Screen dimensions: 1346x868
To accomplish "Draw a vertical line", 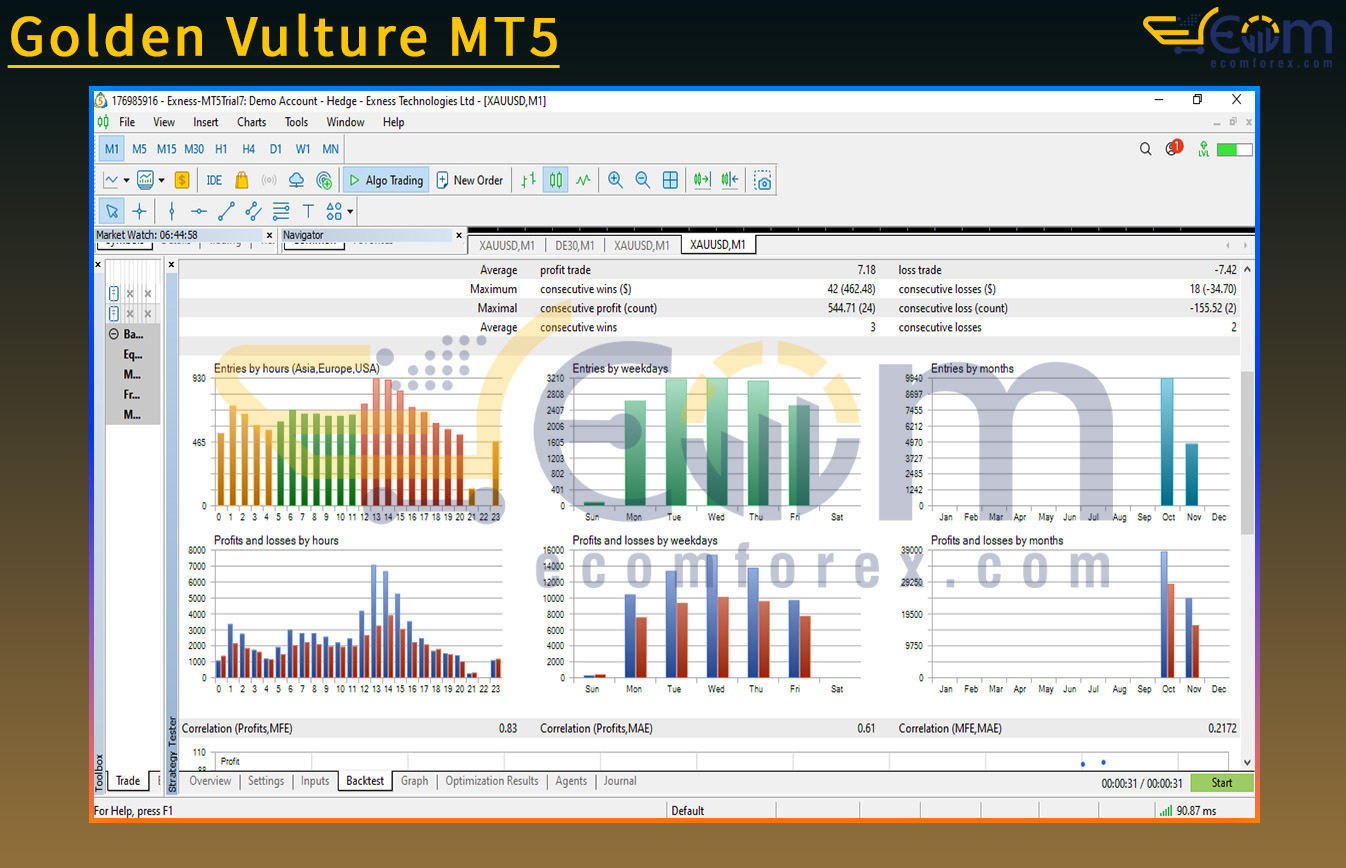I will pyautogui.click(x=172, y=211).
